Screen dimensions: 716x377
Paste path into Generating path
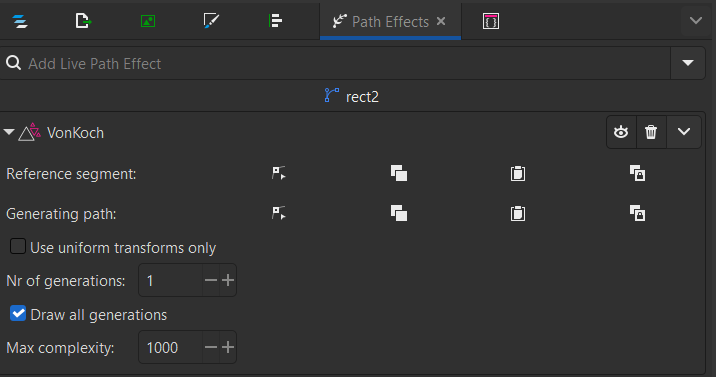click(x=518, y=214)
